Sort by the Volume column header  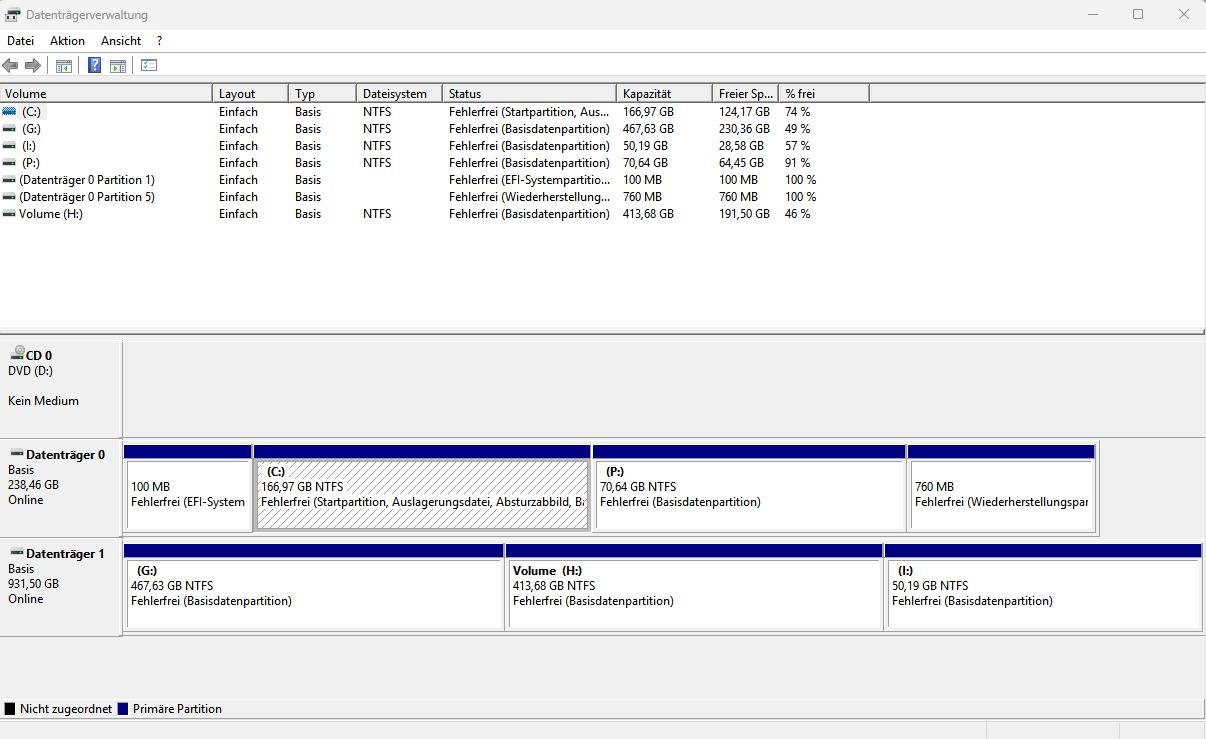coord(106,94)
